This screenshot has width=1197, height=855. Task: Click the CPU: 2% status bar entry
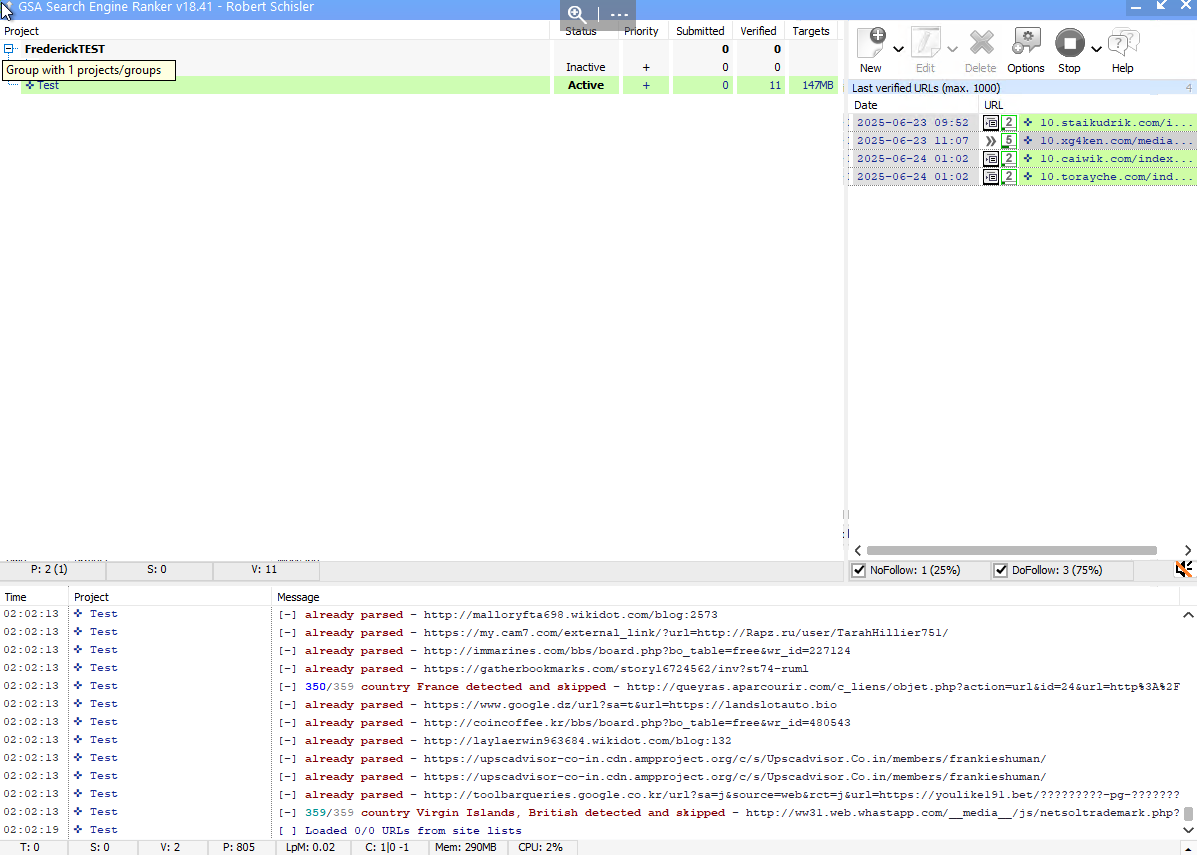click(540, 847)
